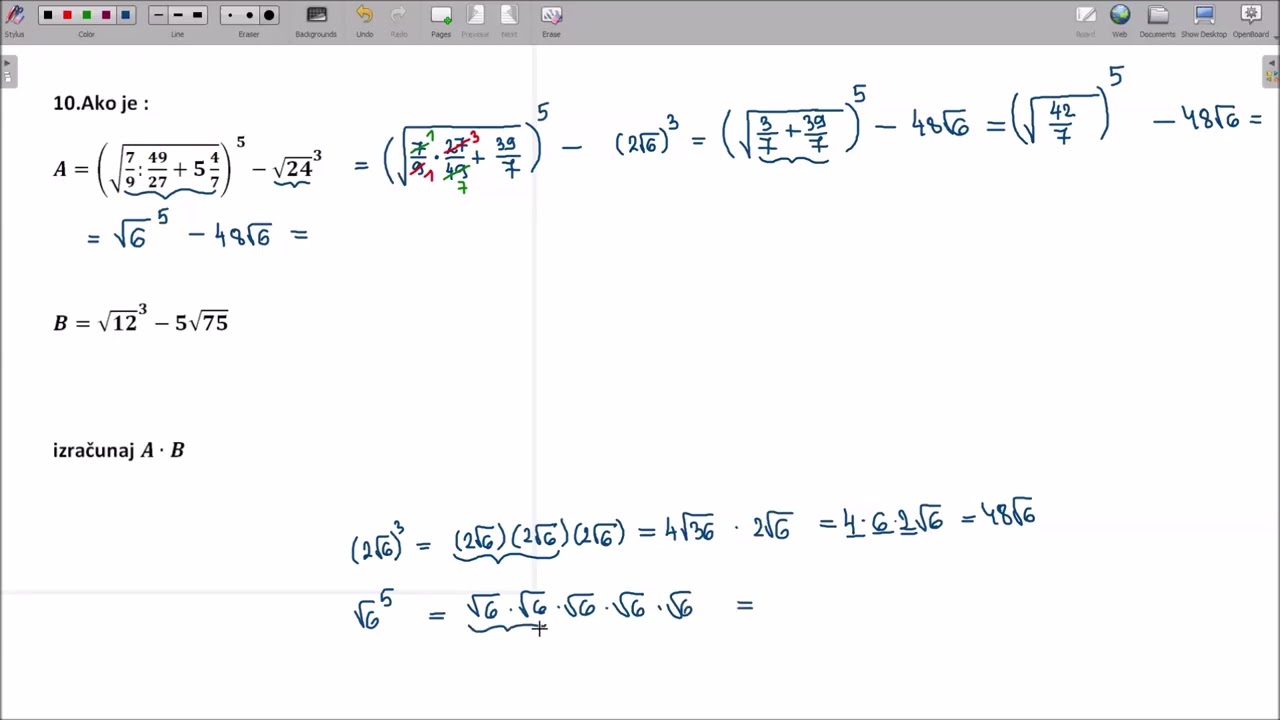Set the medium line width
1280x720 pixels.
coord(177,15)
